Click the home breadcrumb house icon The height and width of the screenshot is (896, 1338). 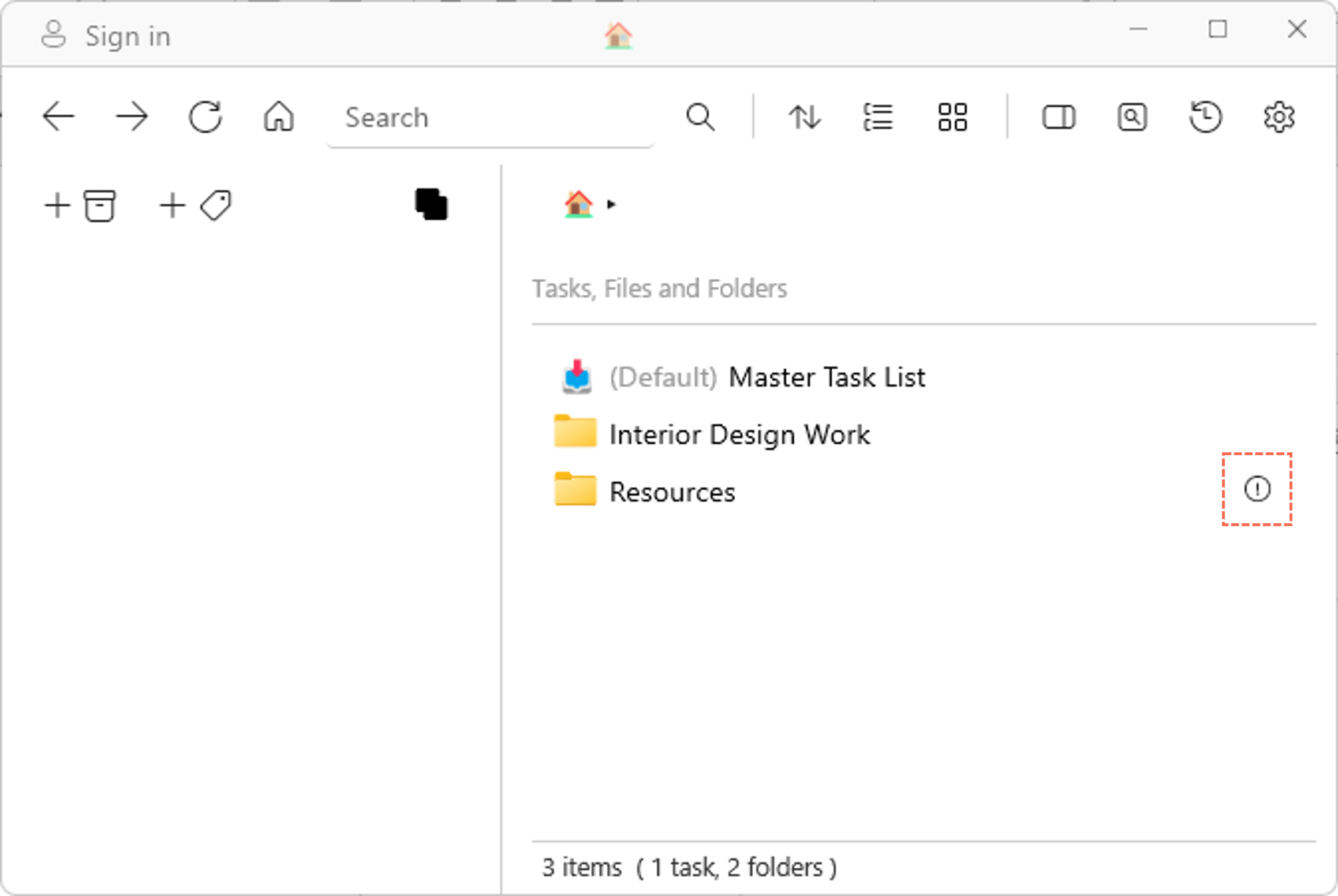coord(578,204)
